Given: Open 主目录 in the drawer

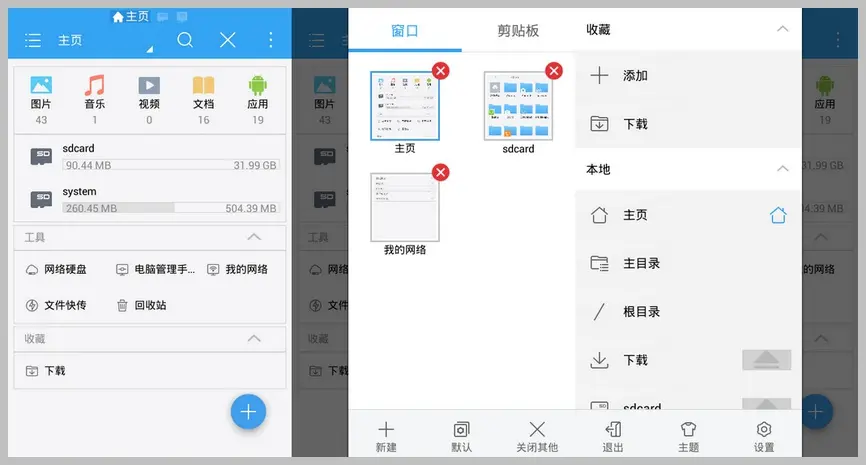Looking at the screenshot, I should tap(688, 263).
